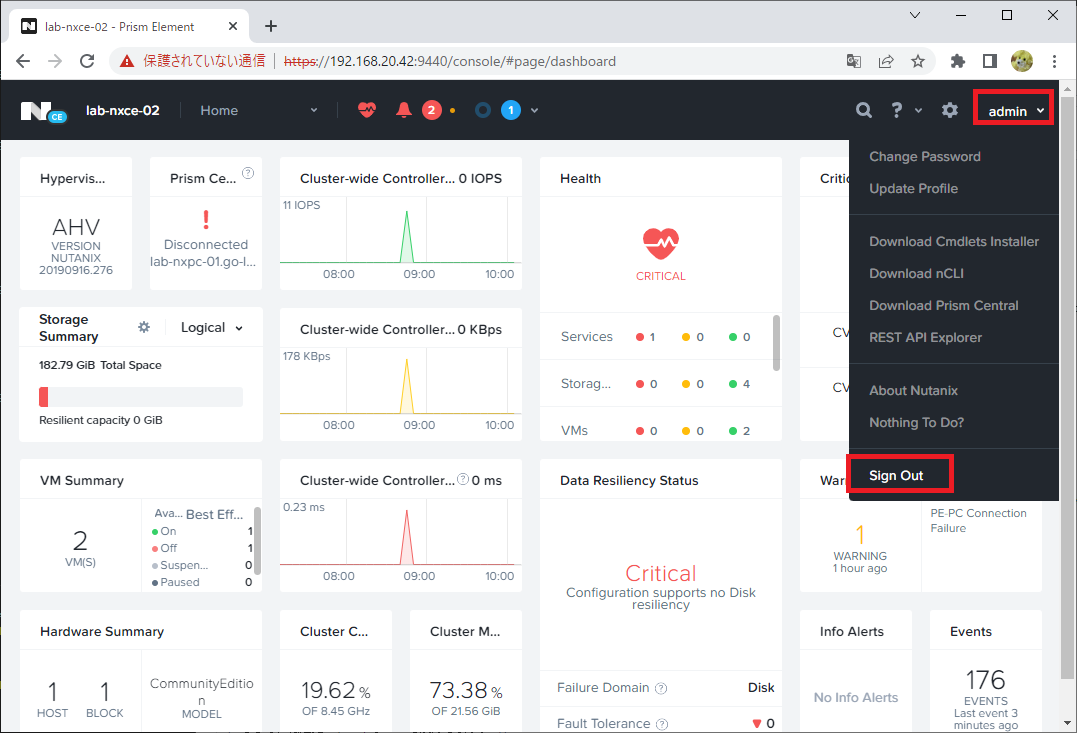The width and height of the screenshot is (1077, 733).
Task: Click the Health widget scrollbar
Action: coord(776,343)
